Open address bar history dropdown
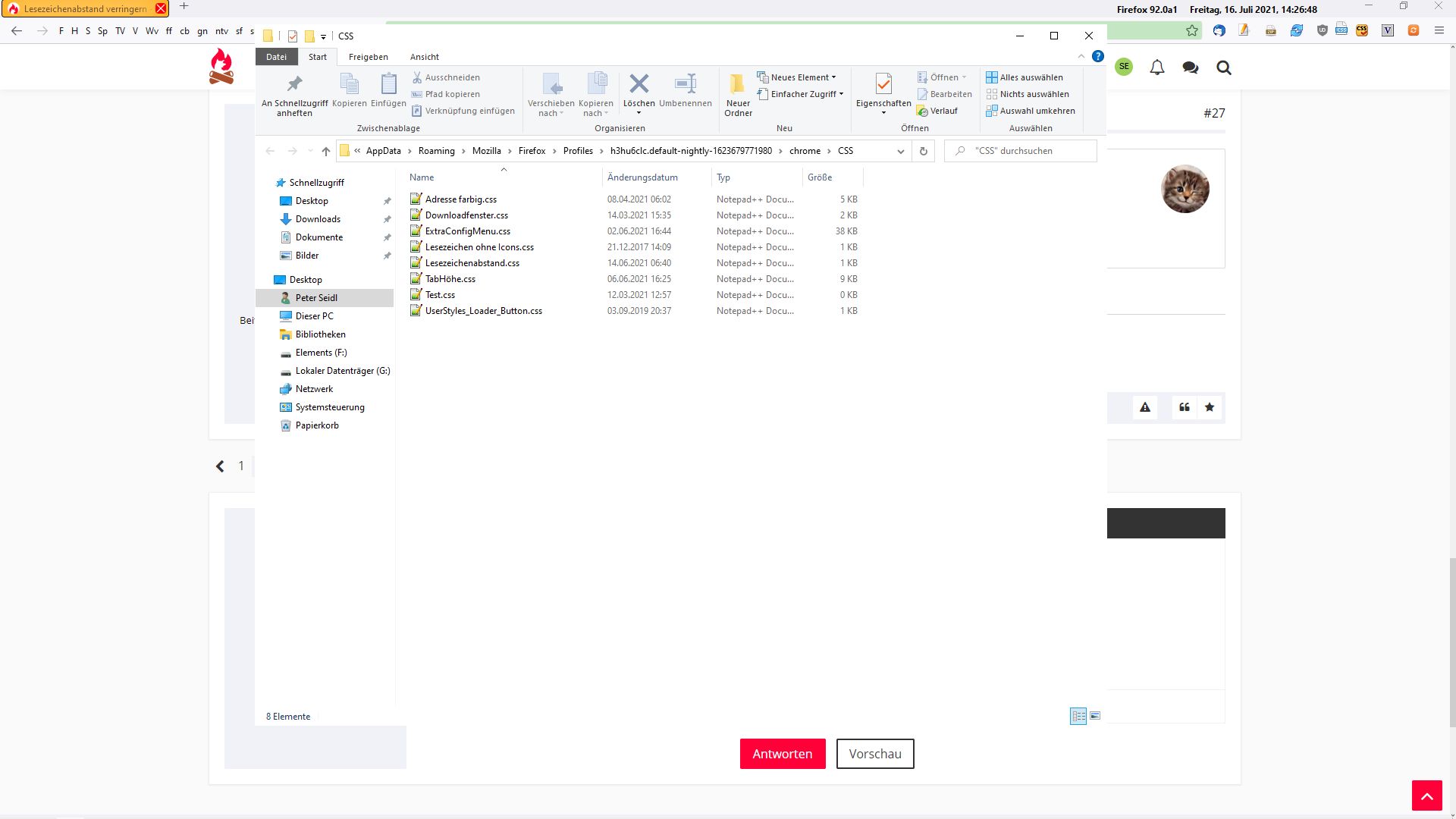 point(900,151)
